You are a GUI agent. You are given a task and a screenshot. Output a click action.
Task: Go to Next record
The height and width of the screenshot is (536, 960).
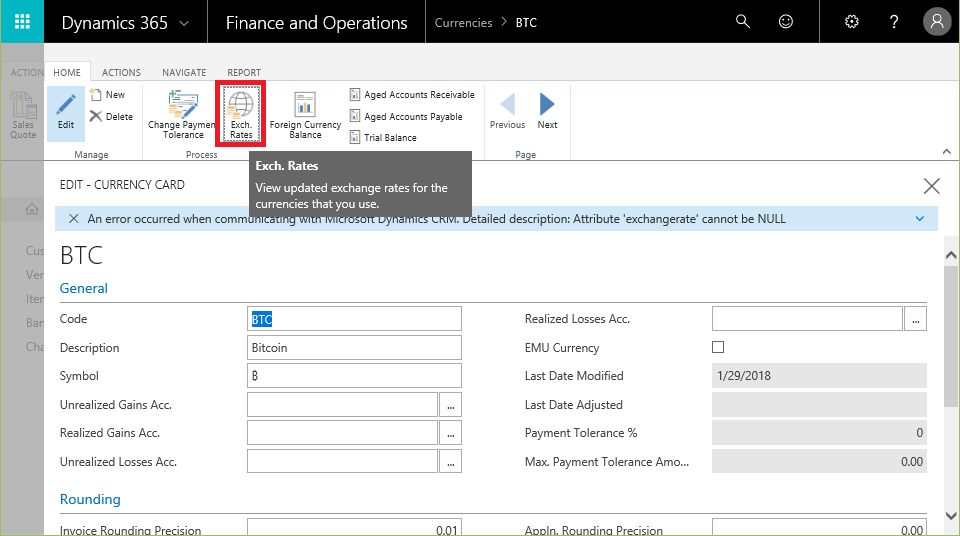click(547, 111)
